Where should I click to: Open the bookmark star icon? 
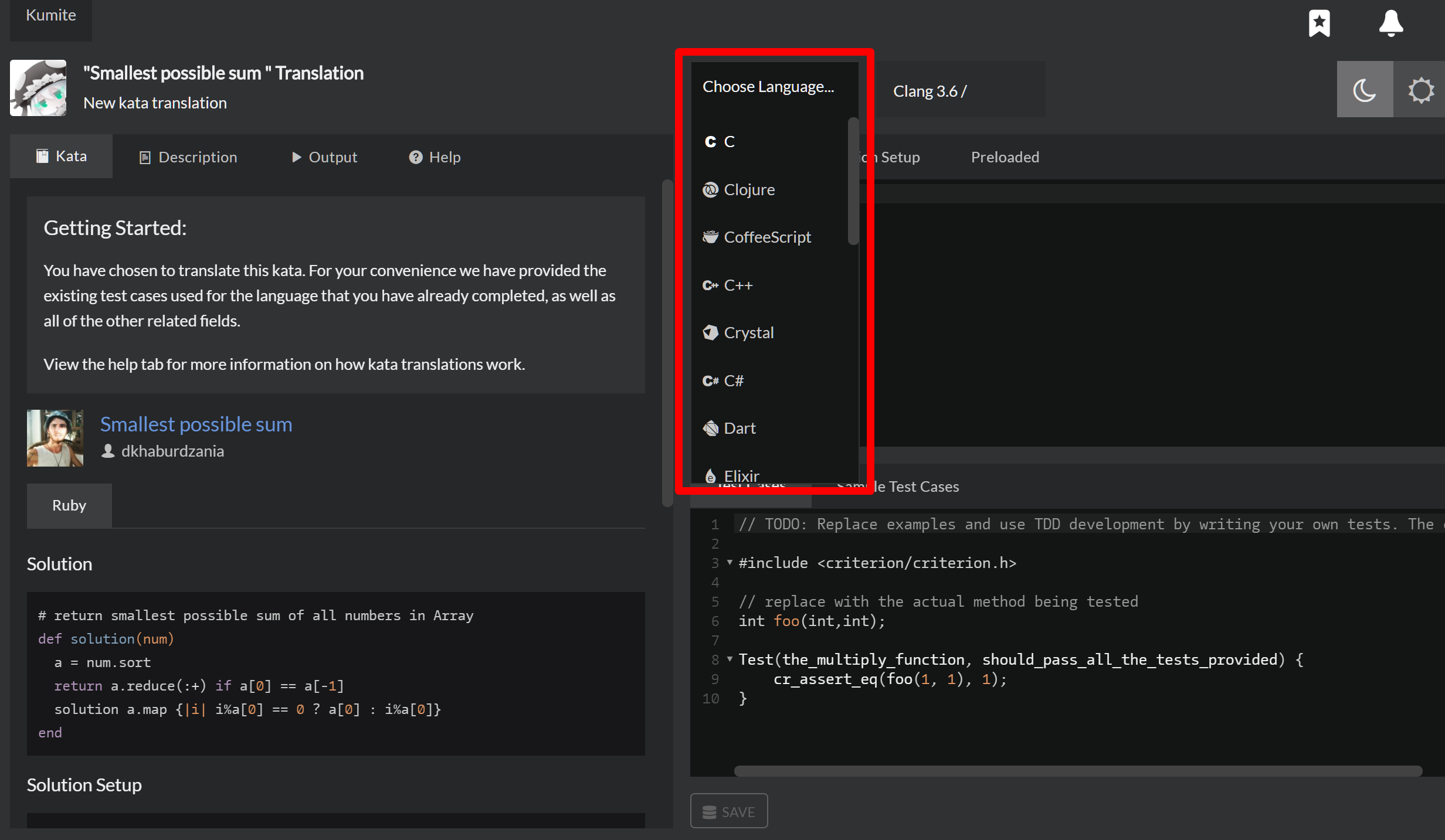tap(1319, 23)
